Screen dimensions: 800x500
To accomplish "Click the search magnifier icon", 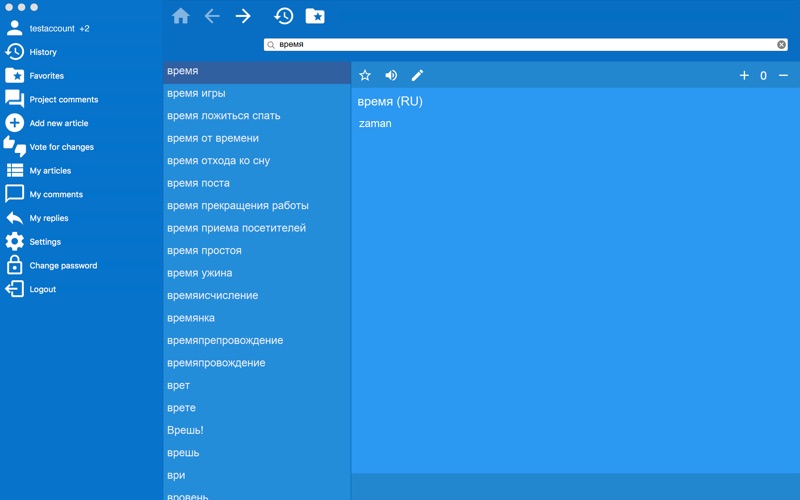I will coord(271,45).
